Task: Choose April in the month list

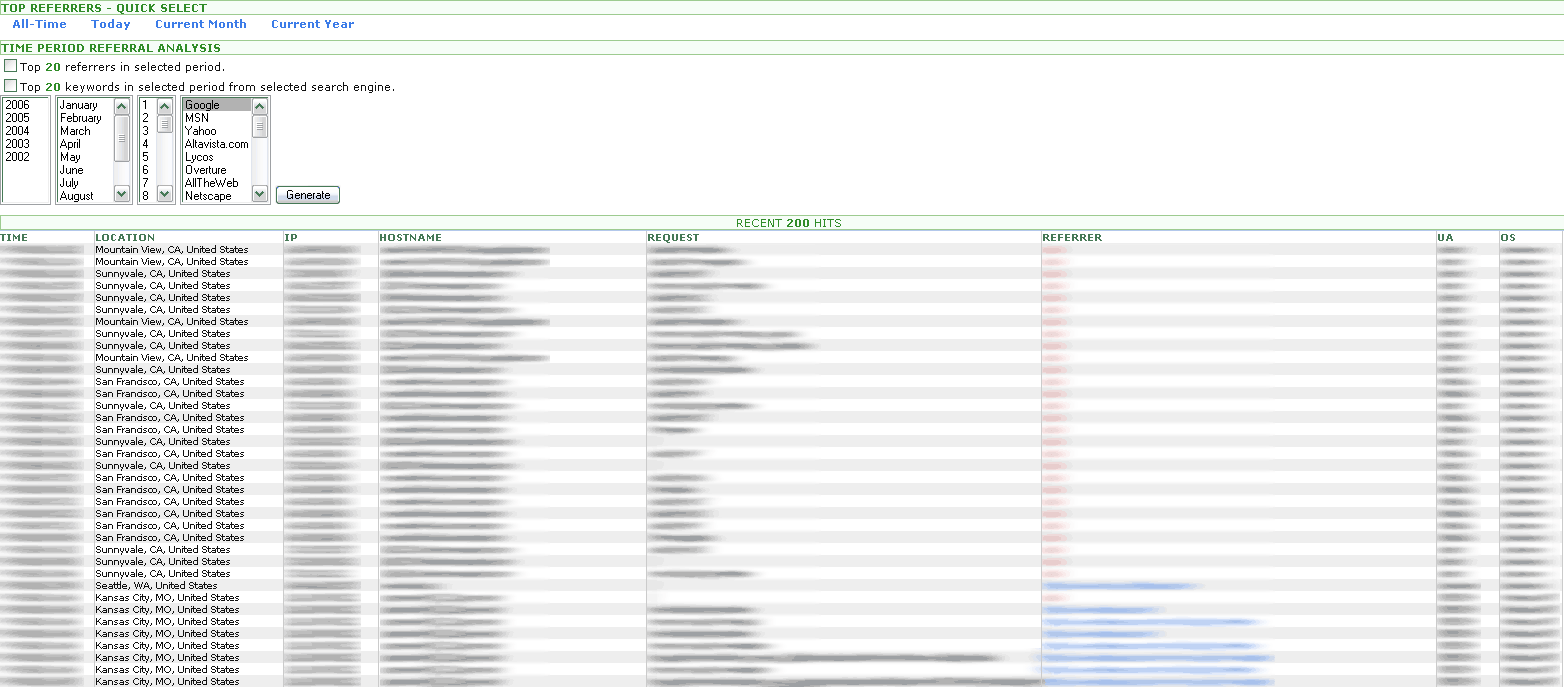Action: 85,144
